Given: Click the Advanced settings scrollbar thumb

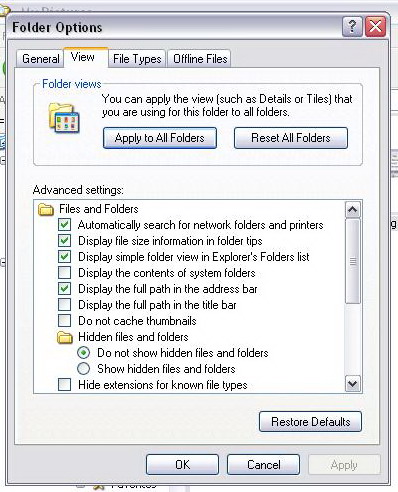Looking at the screenshot, I should click(353, 261).
